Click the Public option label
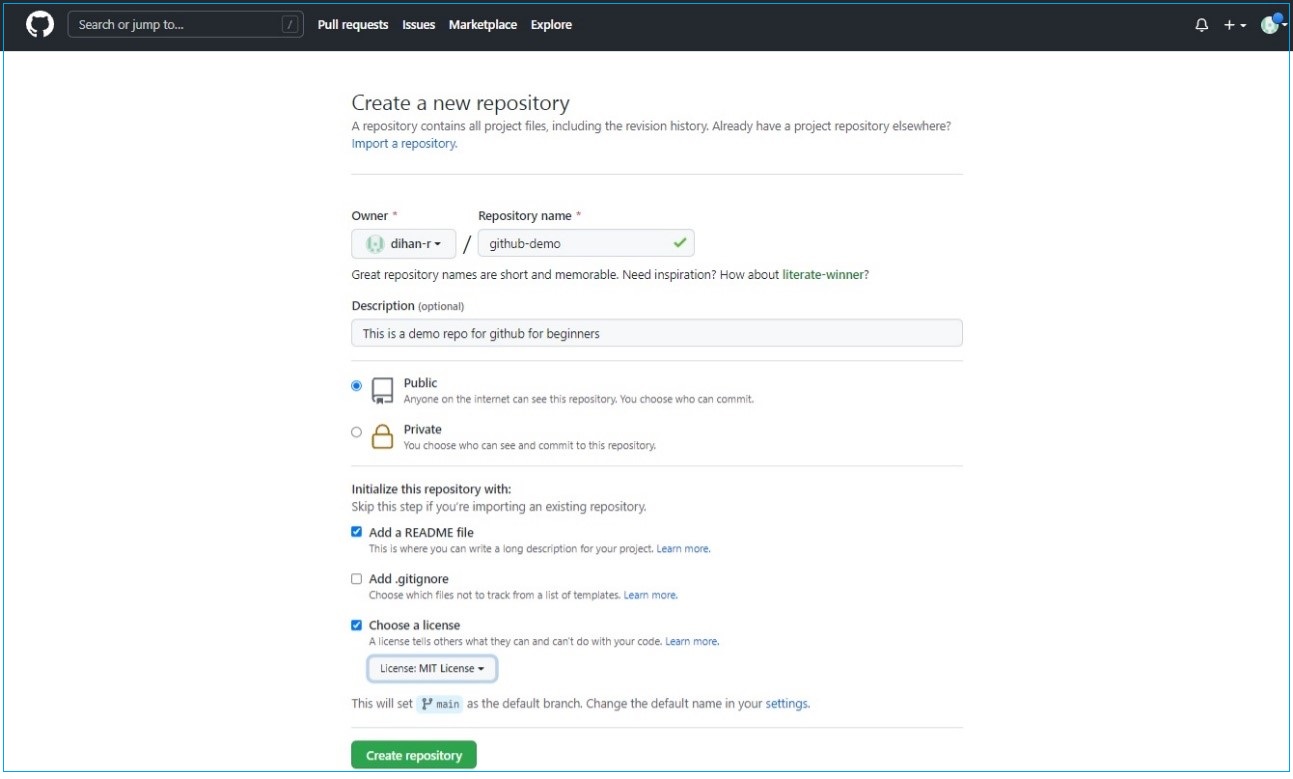This screenshot has width=1293, height=779. (421, 383)
